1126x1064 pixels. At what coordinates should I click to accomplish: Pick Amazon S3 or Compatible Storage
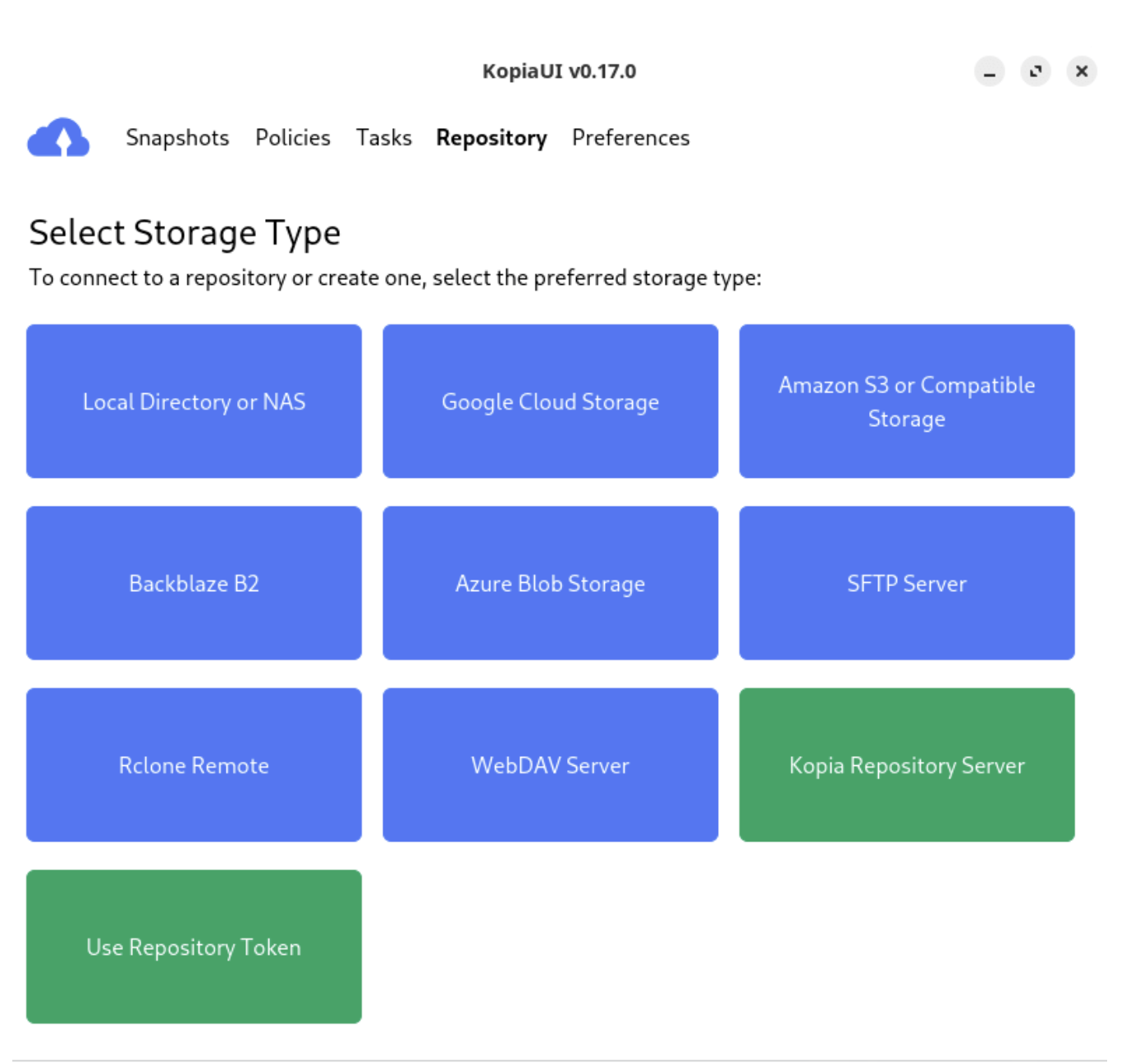(x=907, y=401)
